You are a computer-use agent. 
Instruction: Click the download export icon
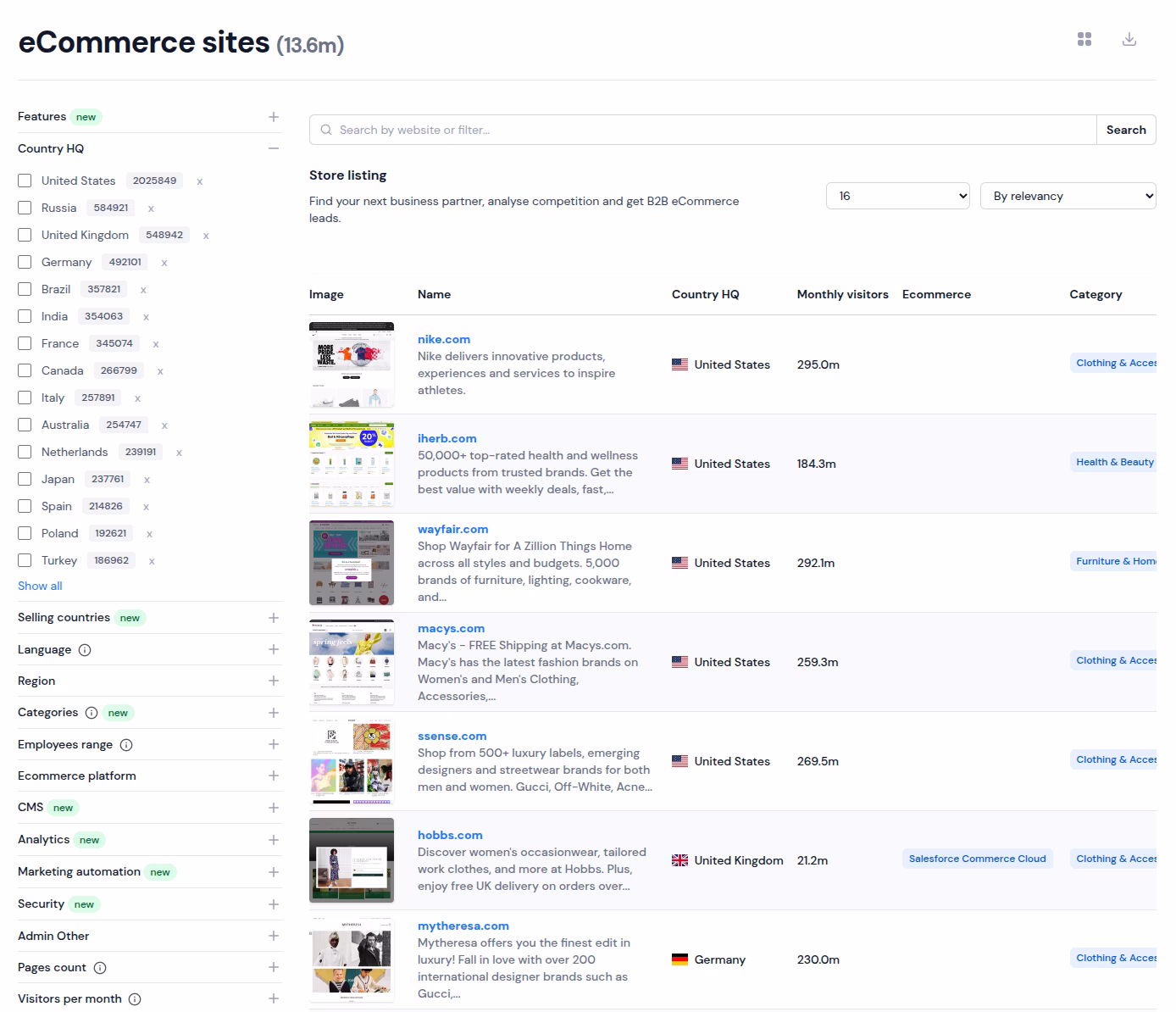[1129, 39]
